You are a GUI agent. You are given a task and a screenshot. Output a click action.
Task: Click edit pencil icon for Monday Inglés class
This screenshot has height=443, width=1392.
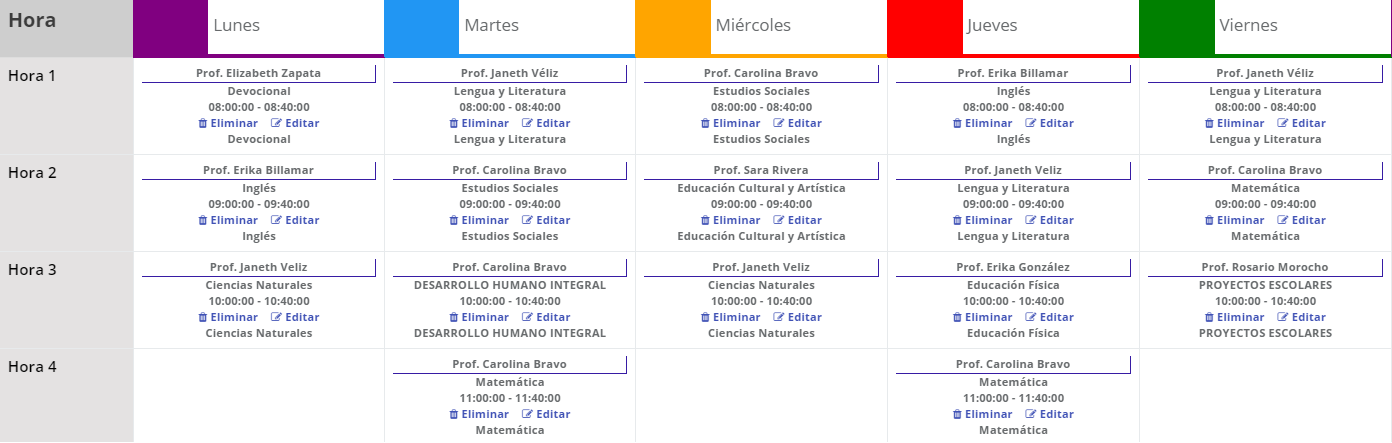277,220
